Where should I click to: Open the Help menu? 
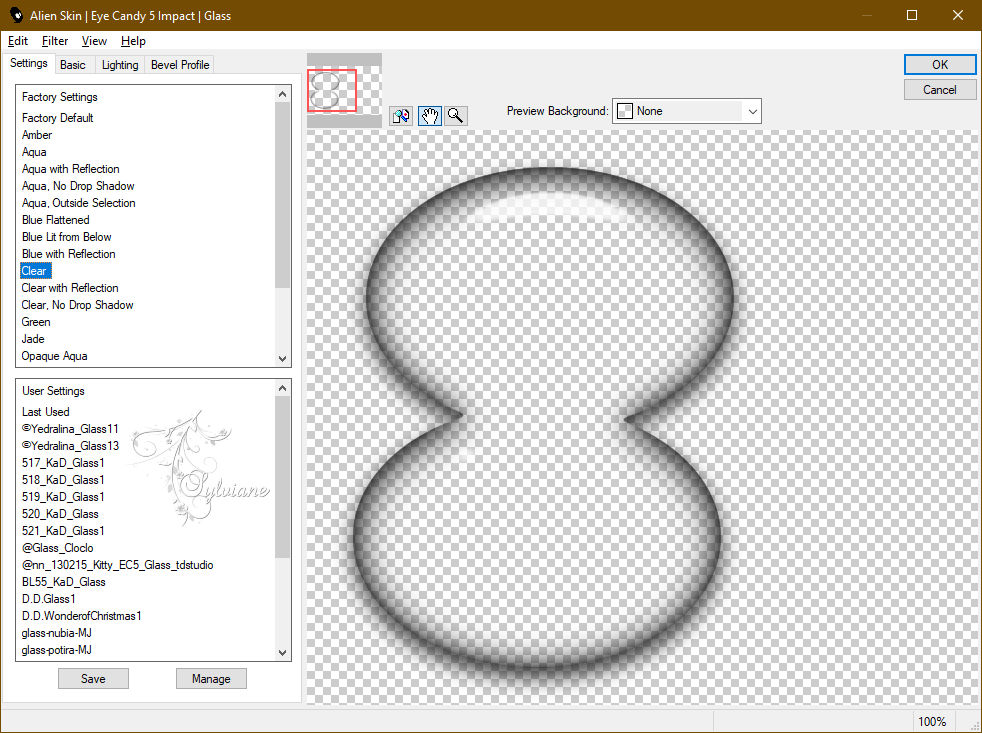[x=133, y=41]
